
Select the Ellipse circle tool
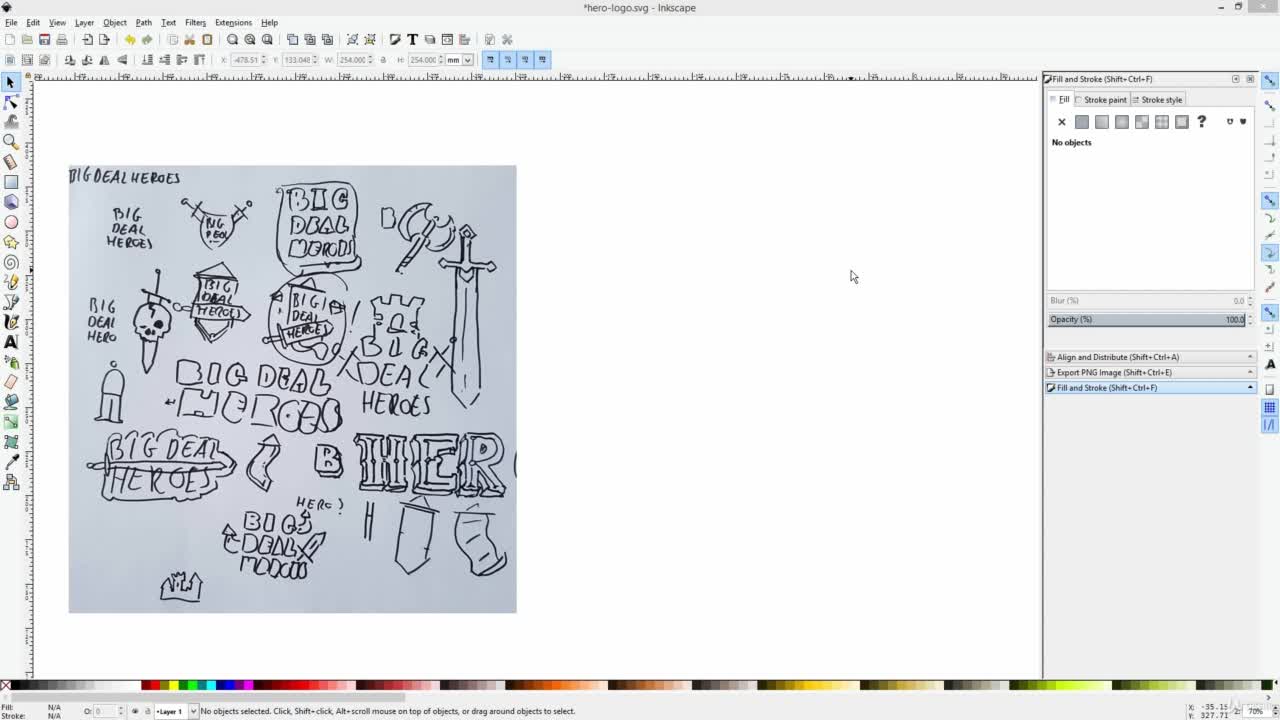(11, 222)
